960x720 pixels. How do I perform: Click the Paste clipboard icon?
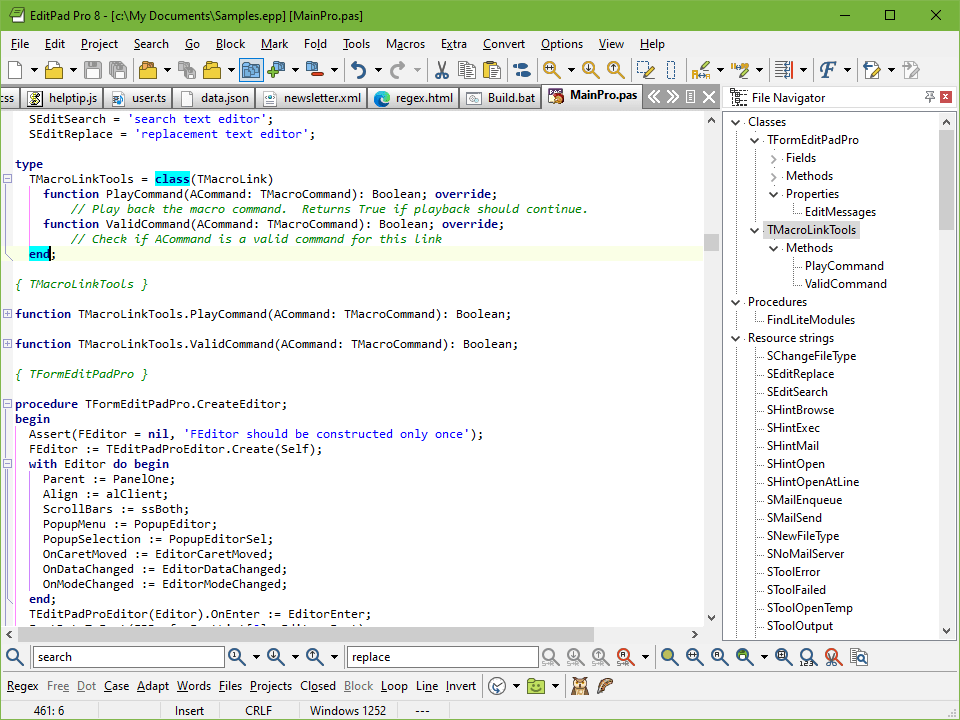click(492, 70)
